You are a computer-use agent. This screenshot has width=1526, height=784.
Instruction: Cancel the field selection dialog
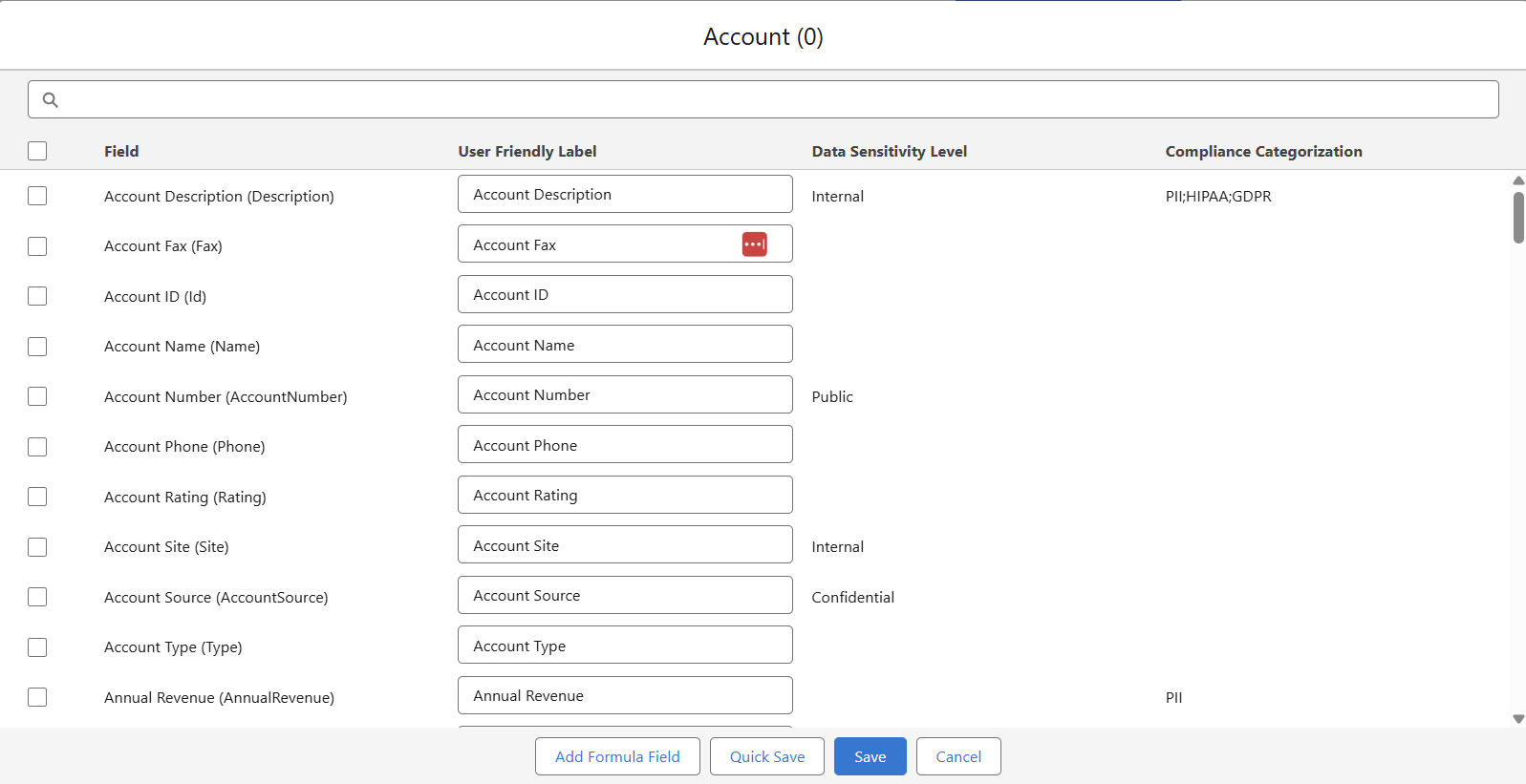click(957, 756)
